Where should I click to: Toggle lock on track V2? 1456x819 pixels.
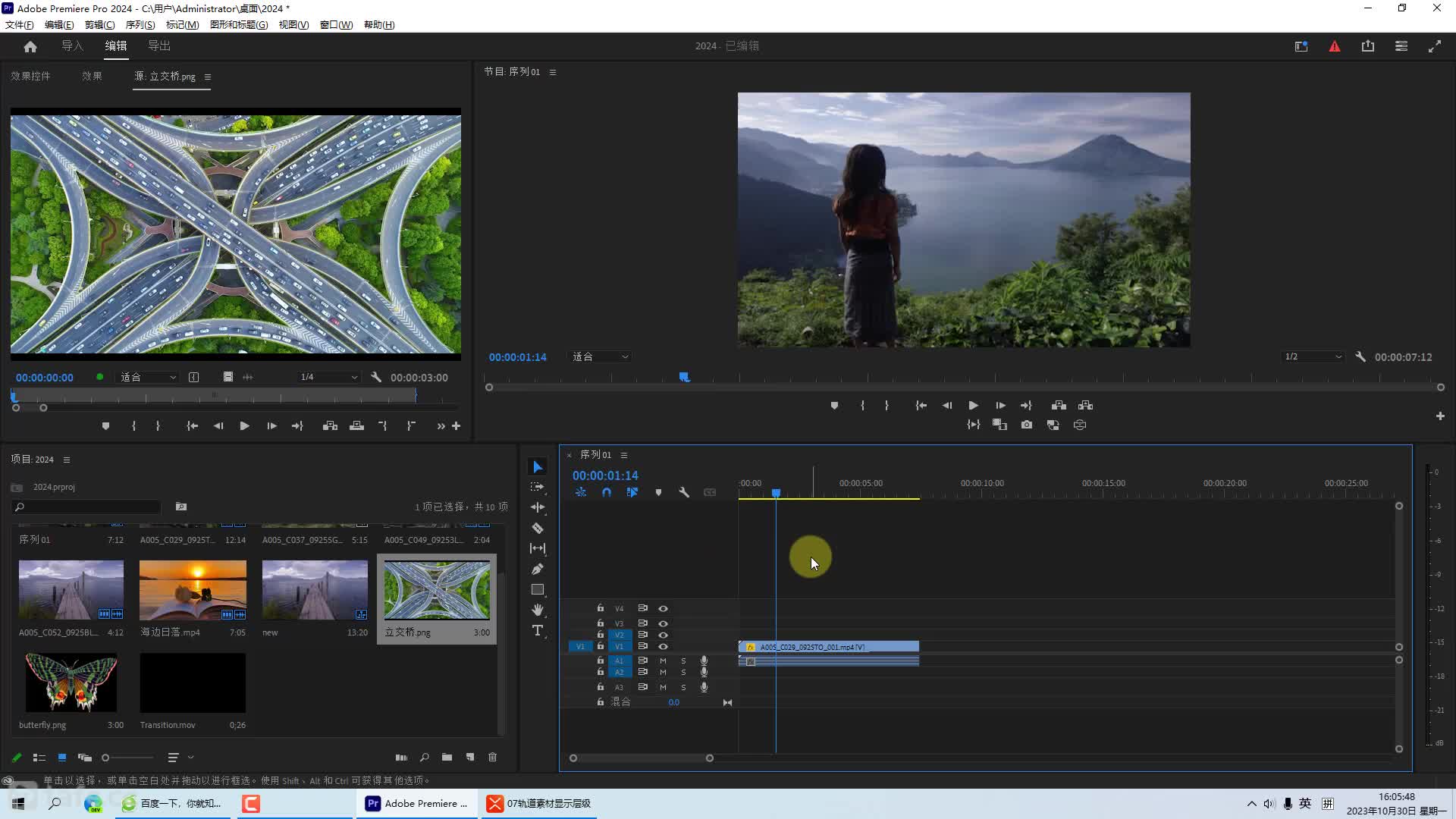pyautogui.click(x=601, y=635)
